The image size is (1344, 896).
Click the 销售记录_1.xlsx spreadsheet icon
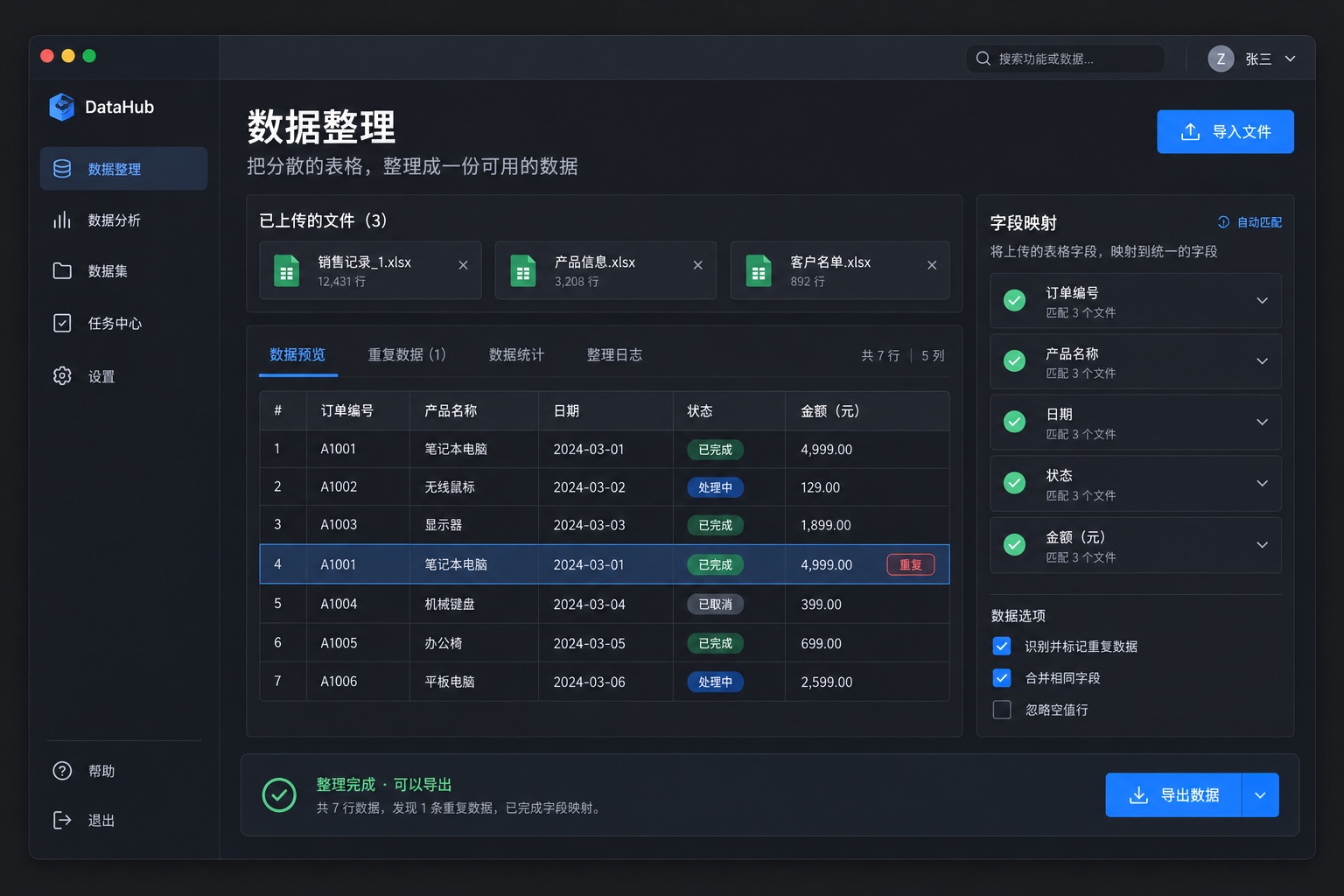[286, 270]
